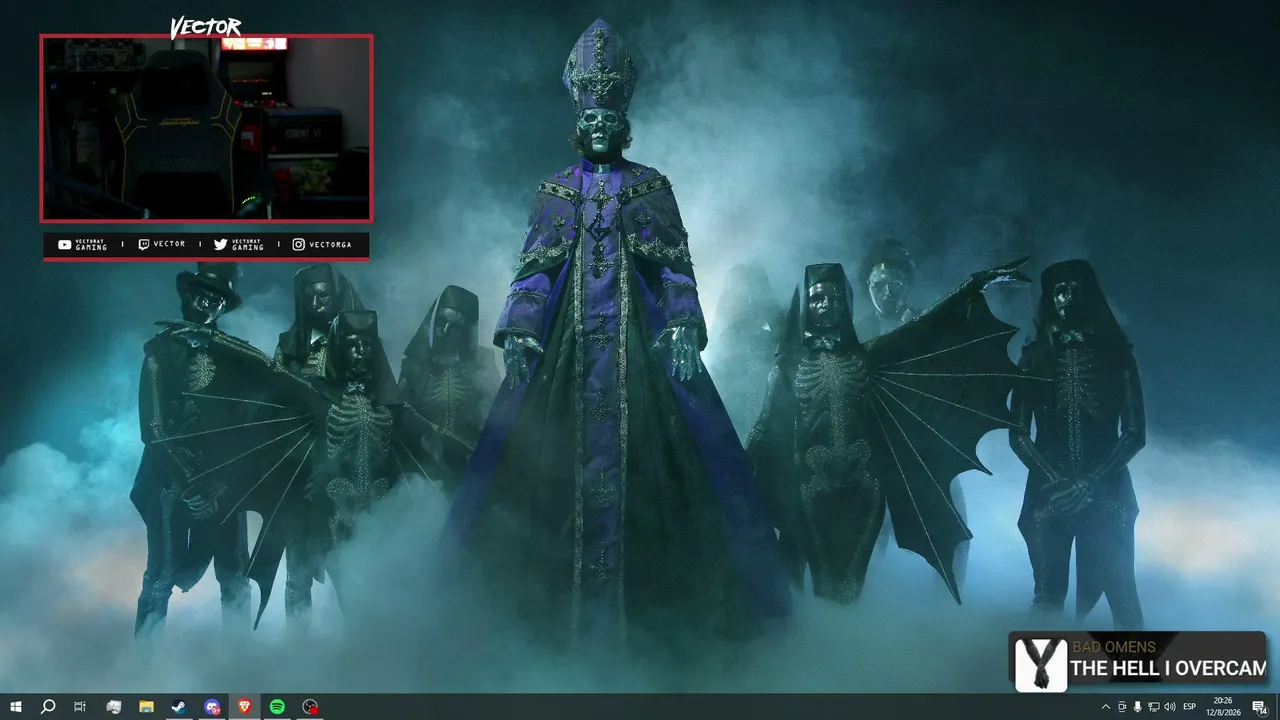Click the Bad Omens album art
This screenshot has width=1280, height=720.
pos(1041,664)
